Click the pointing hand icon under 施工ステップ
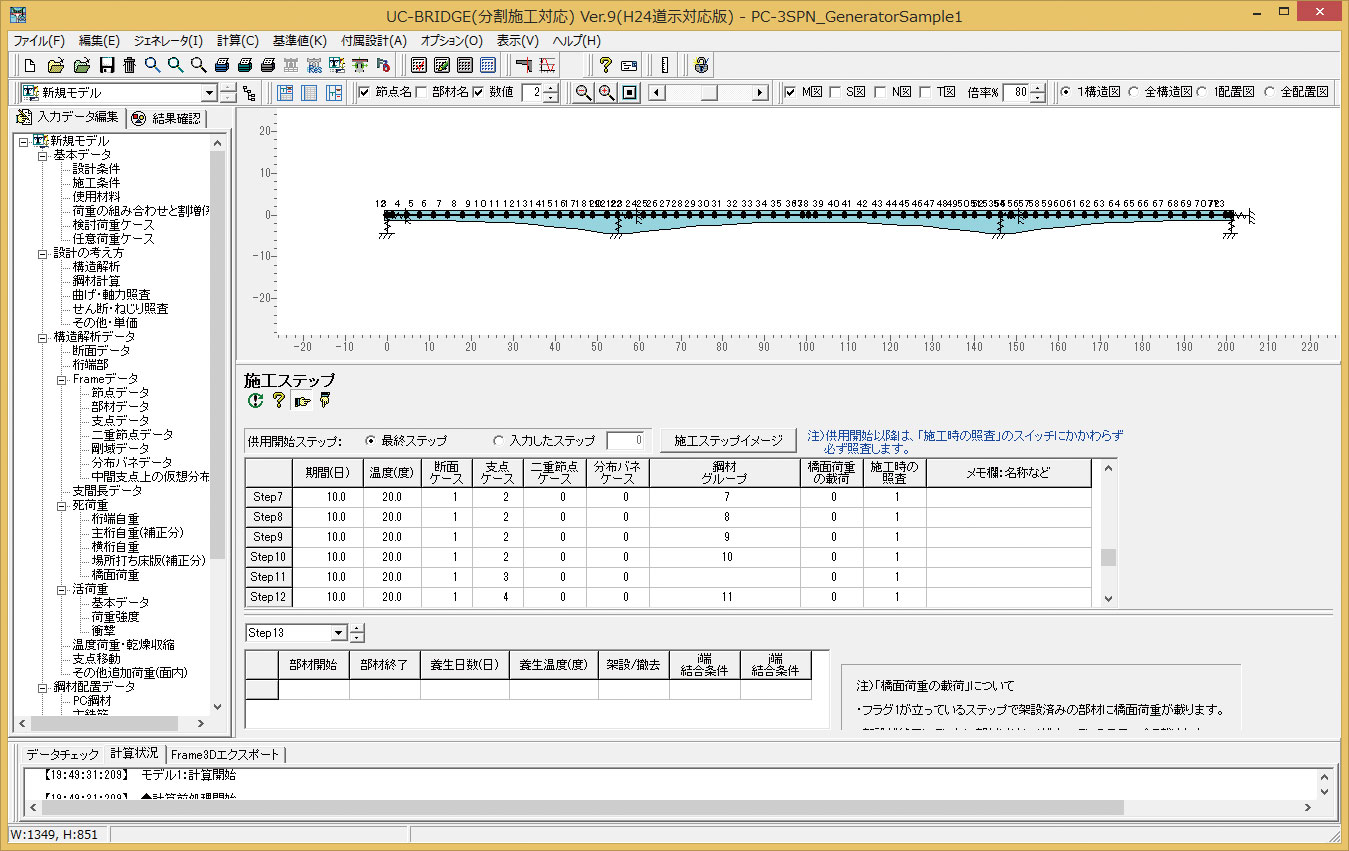1349x851 pixels. click(301, 401)
